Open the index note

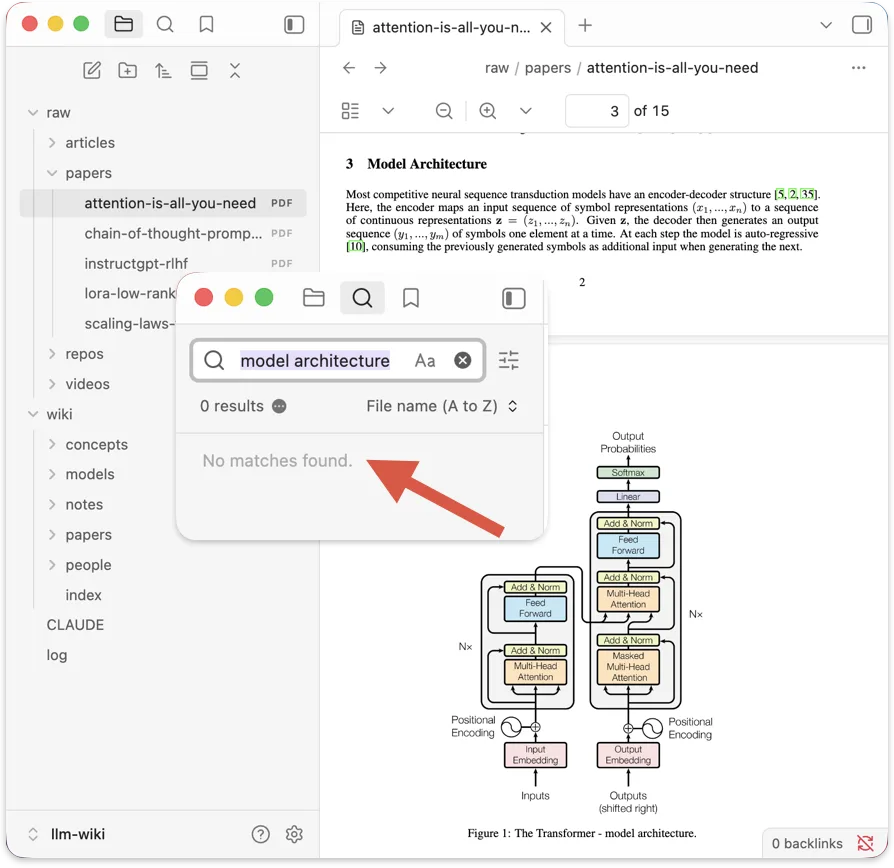[x=83, y=595]
